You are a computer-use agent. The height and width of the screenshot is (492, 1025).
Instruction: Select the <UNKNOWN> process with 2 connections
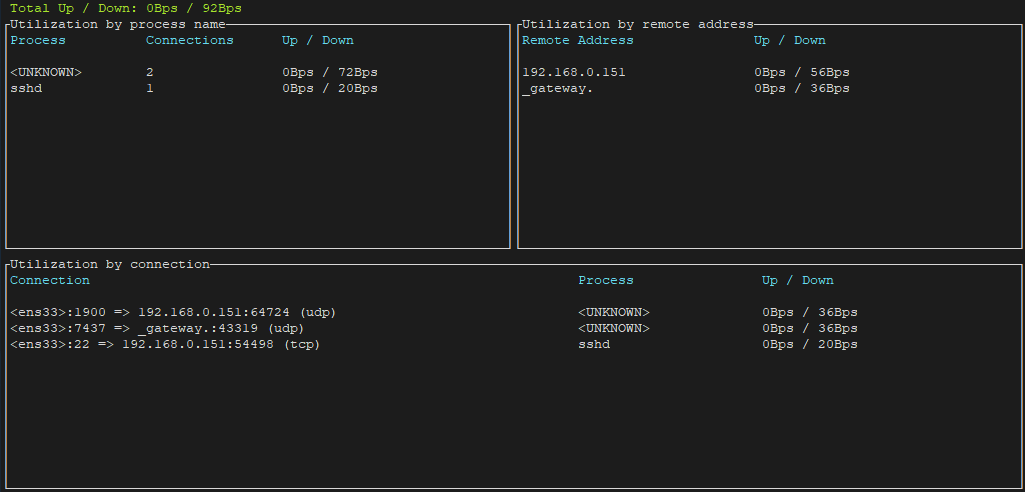pyautogui.click(x=46, y=72)
